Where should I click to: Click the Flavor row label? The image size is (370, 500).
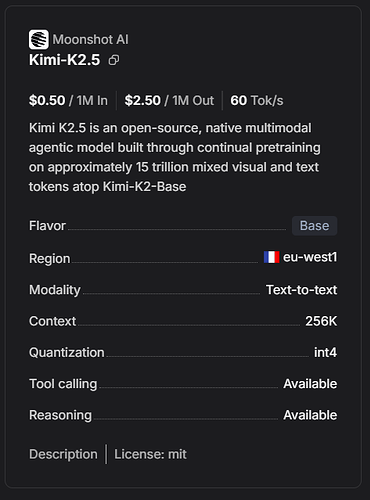click(47, 226)
